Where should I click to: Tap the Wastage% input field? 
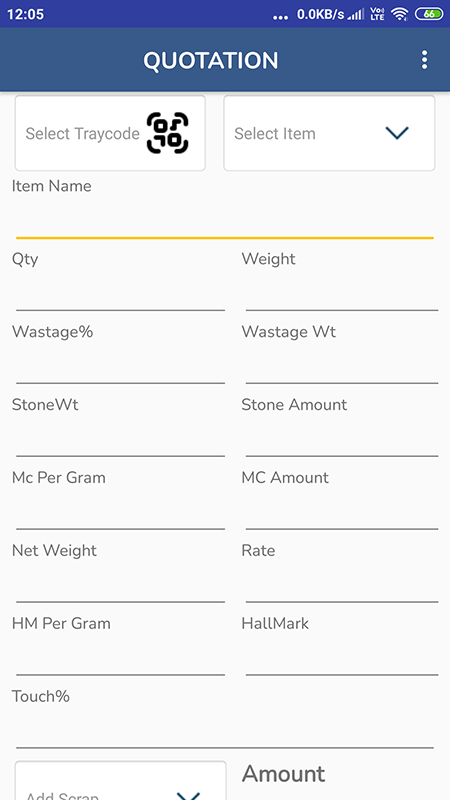(120, 364)
